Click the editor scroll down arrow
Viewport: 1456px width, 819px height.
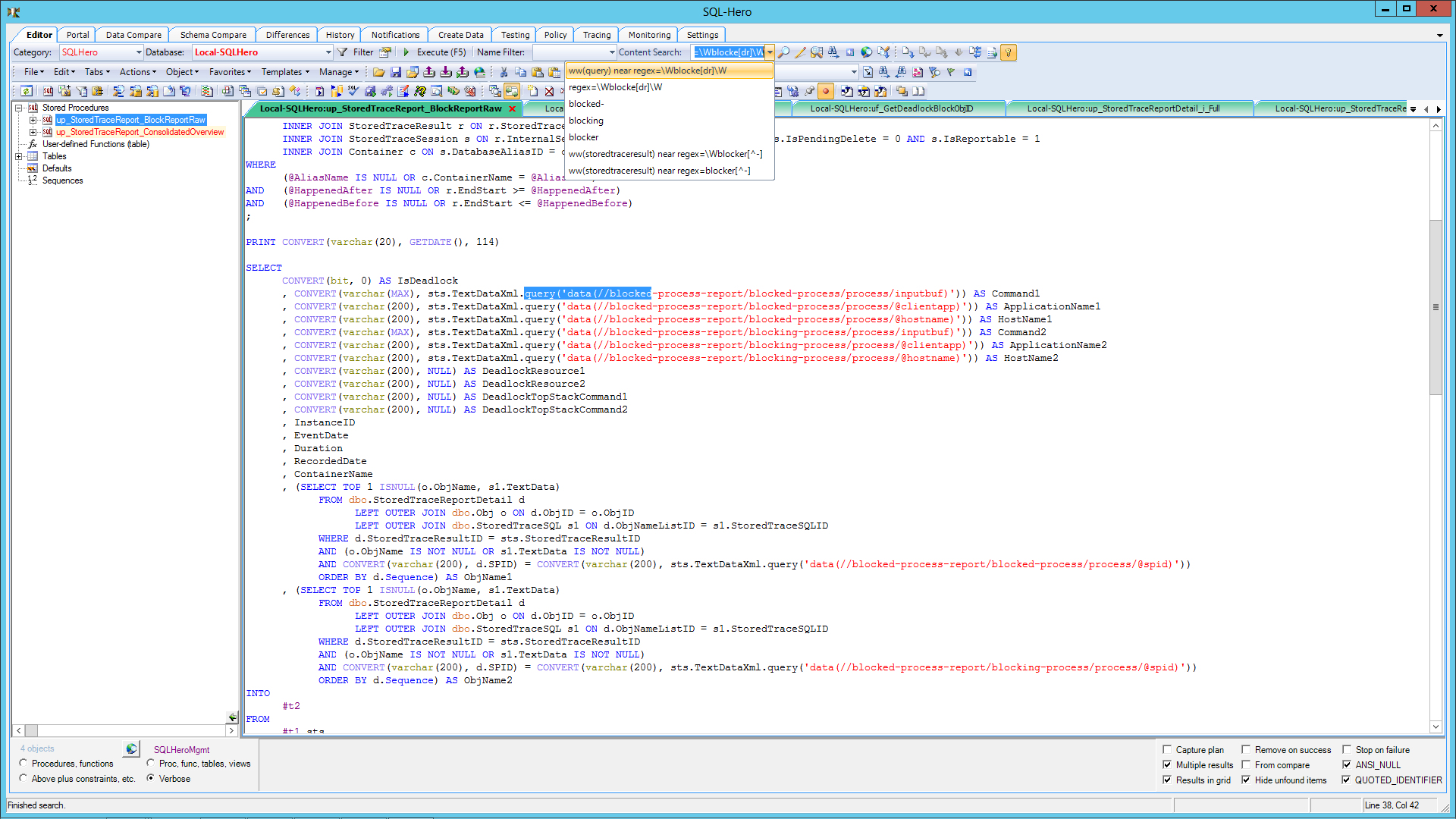pos(1436,726)
